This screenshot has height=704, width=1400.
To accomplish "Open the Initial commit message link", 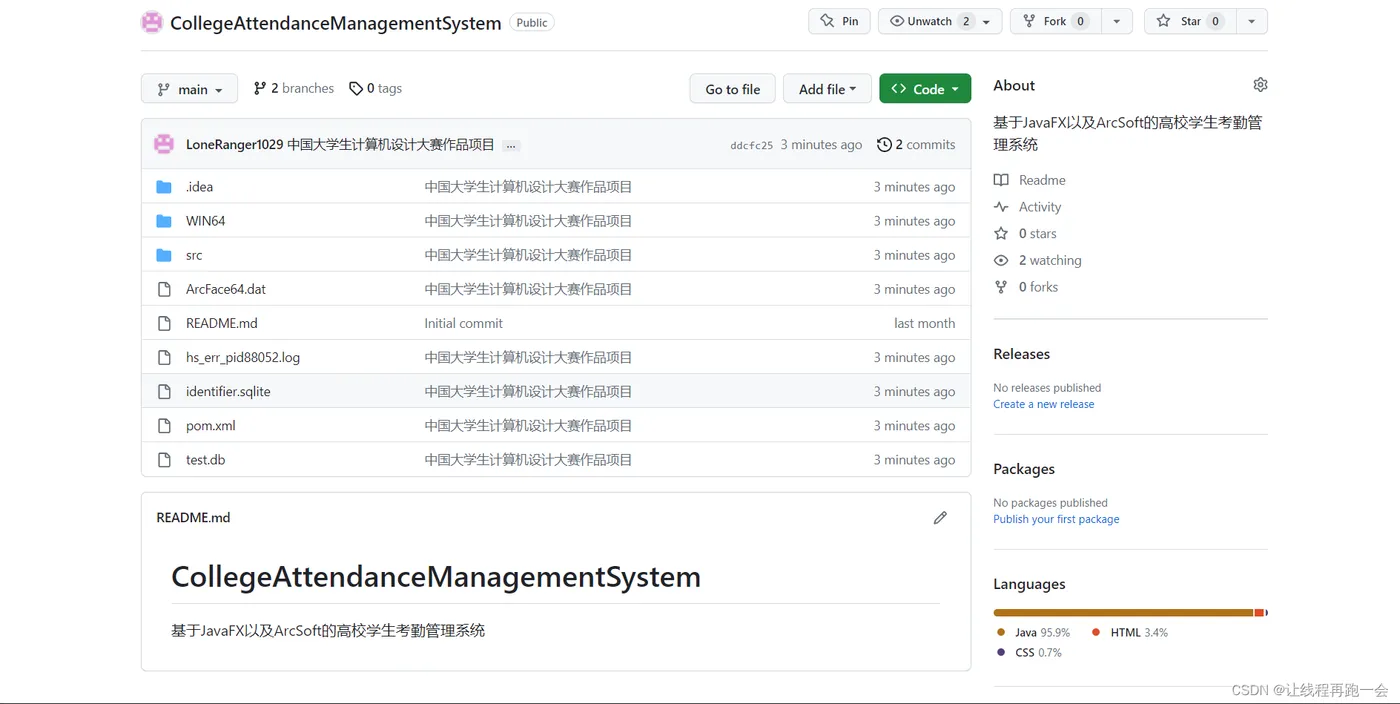I will [463, 323].
